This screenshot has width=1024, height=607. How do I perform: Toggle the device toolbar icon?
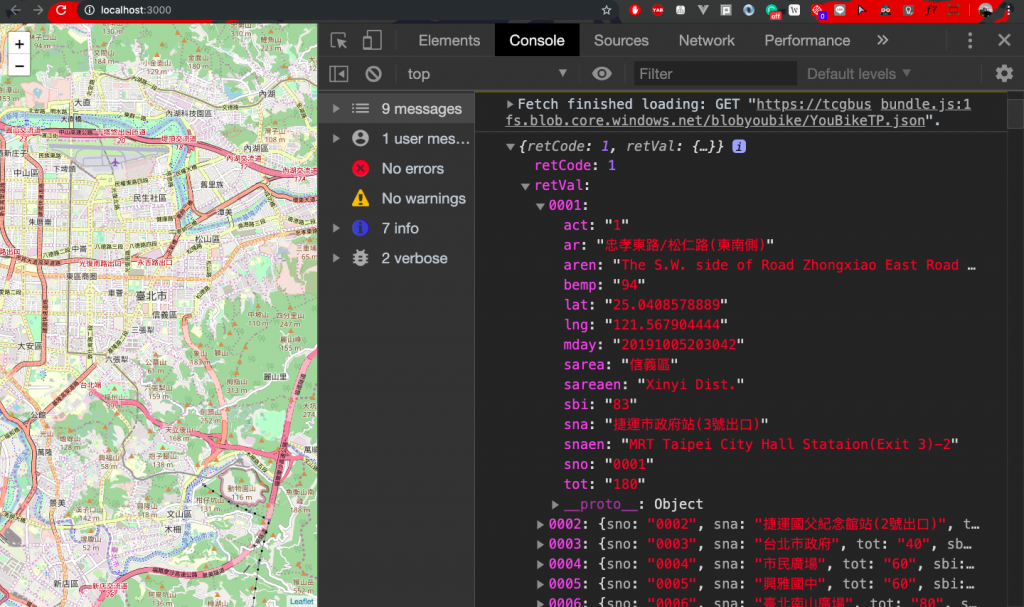point(372,41)
